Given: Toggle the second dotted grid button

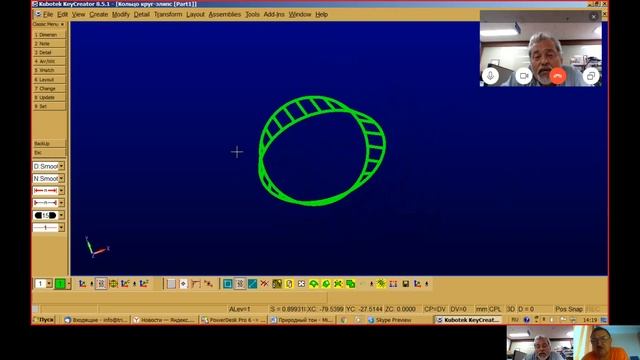Looking at the screenshot, I should [240, 284].
